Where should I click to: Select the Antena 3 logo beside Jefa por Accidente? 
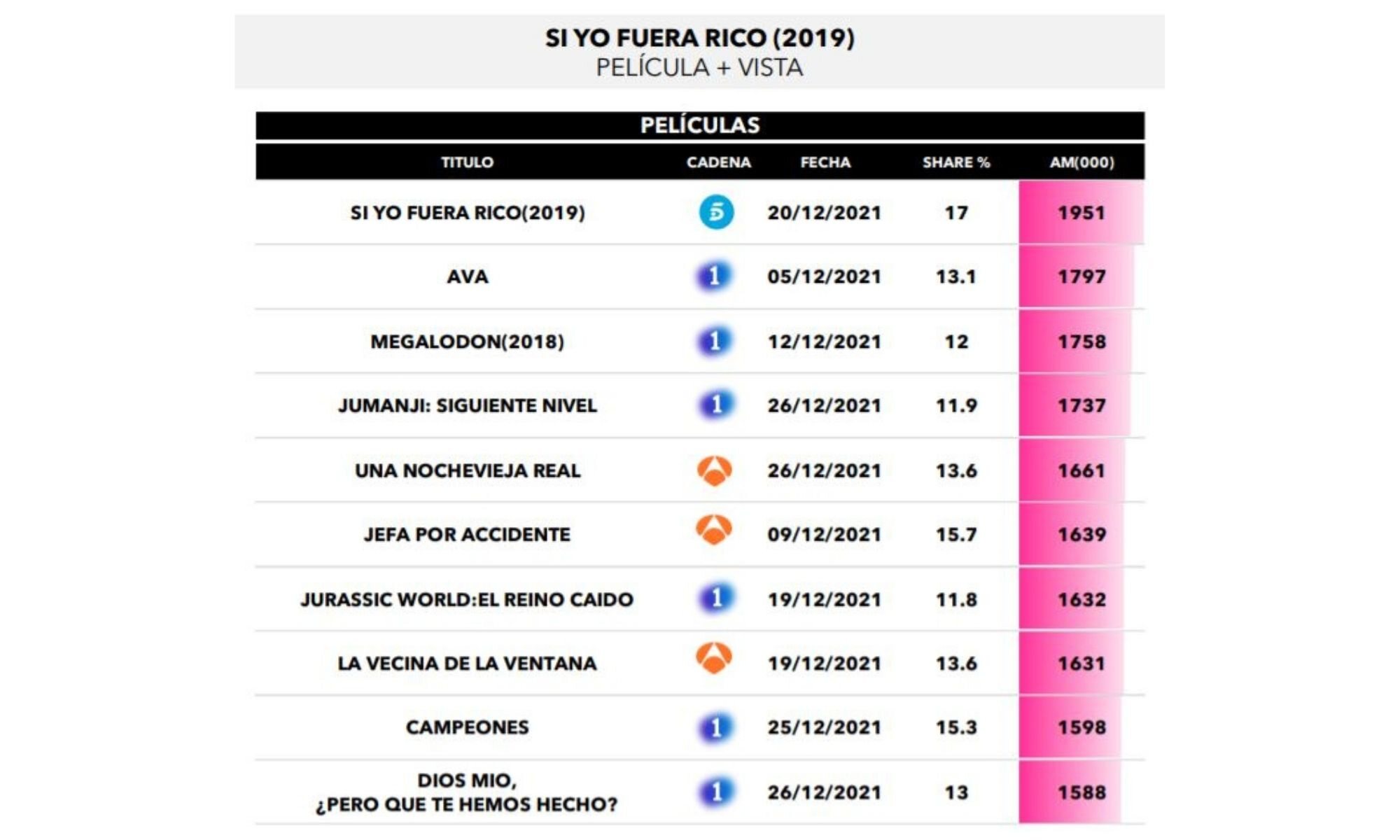(714, 530)
